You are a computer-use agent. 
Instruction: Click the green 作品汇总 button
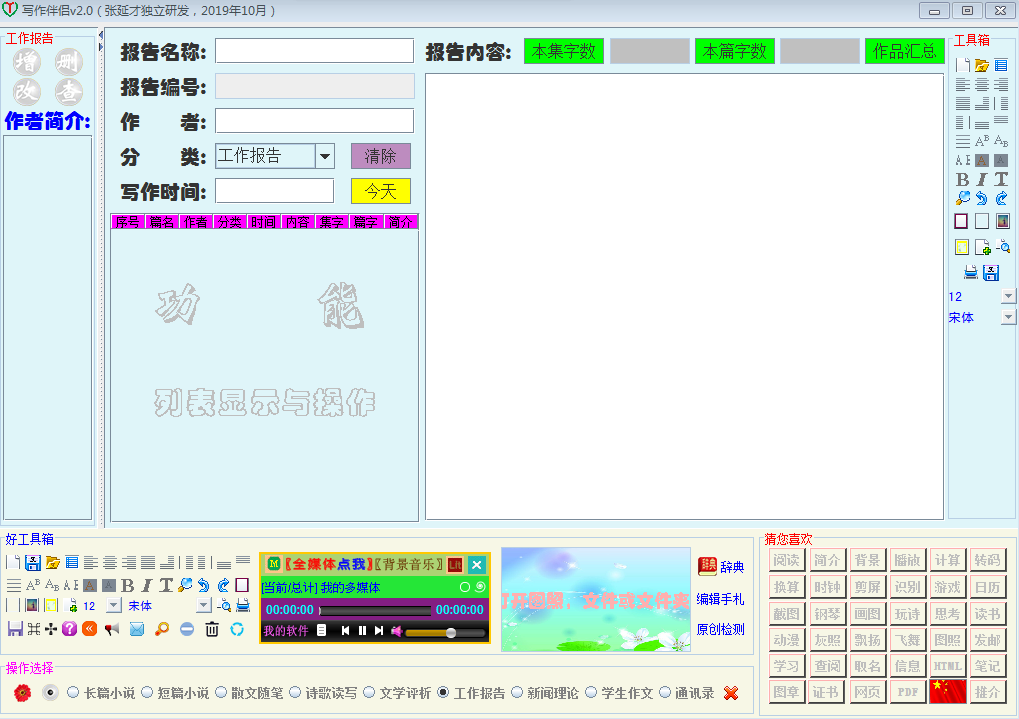point(904,52)
